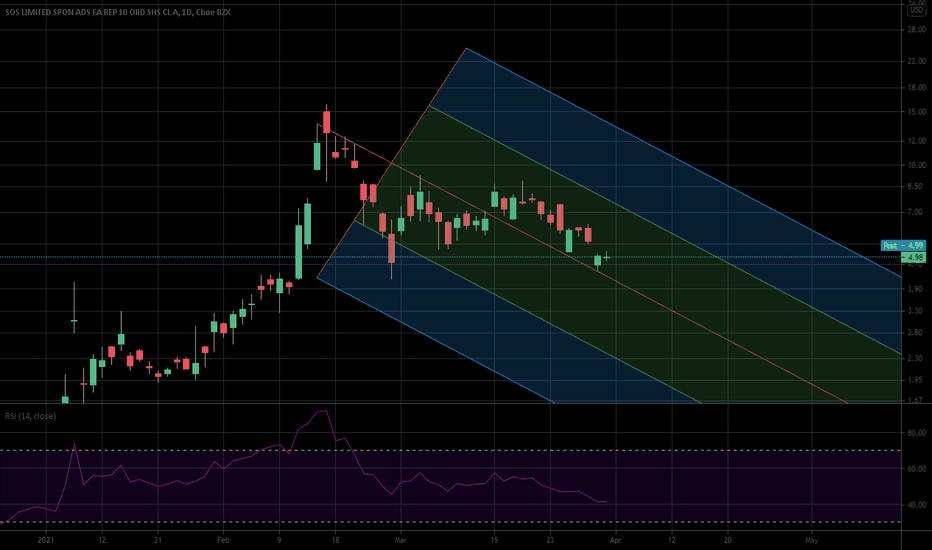
Task: Click the Feb label on time axis
Action: point(223,540)
